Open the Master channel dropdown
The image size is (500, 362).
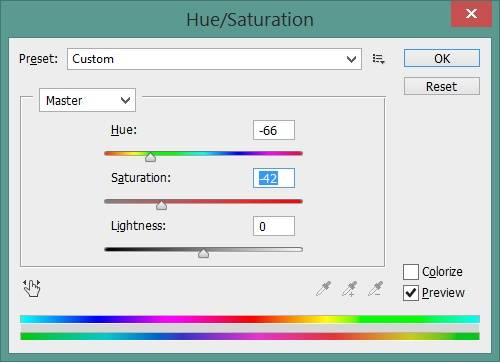[x=87, y=100]
